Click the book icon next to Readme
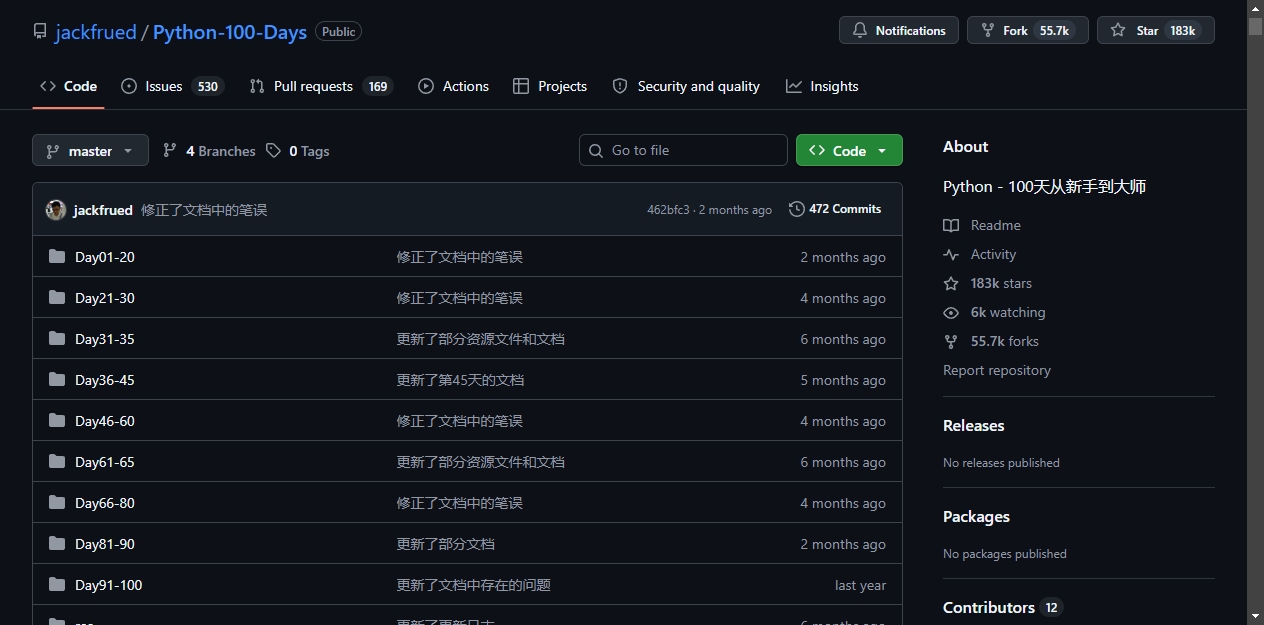The image size is (1264, 625). [951, 225]
